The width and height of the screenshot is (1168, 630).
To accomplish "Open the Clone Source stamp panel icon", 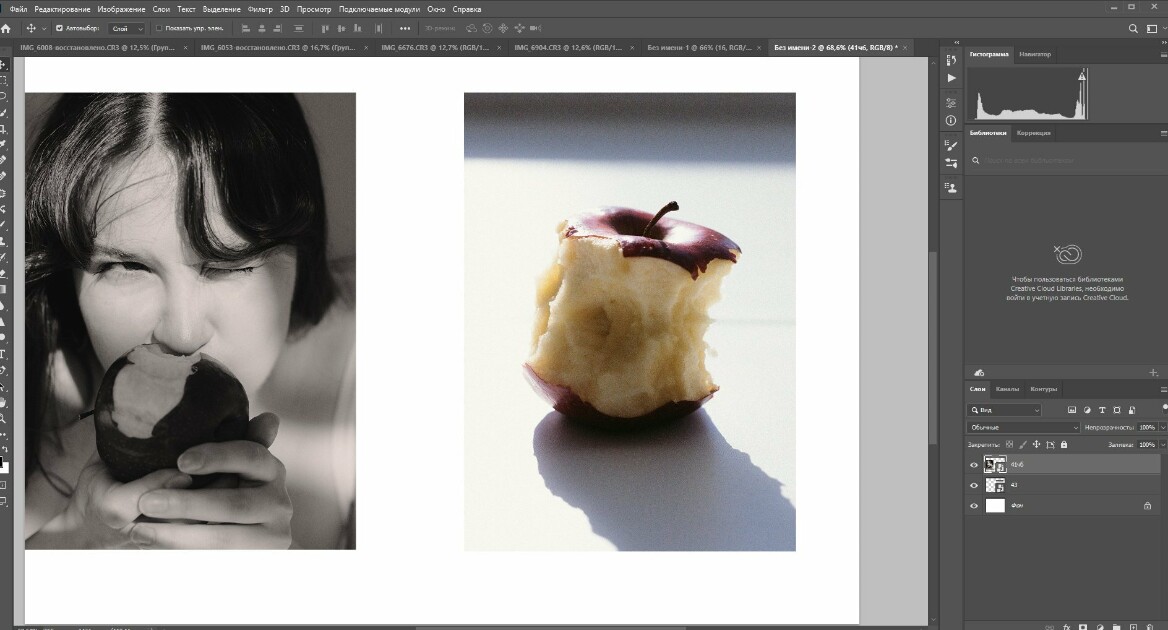I will (x=951, y=188).
